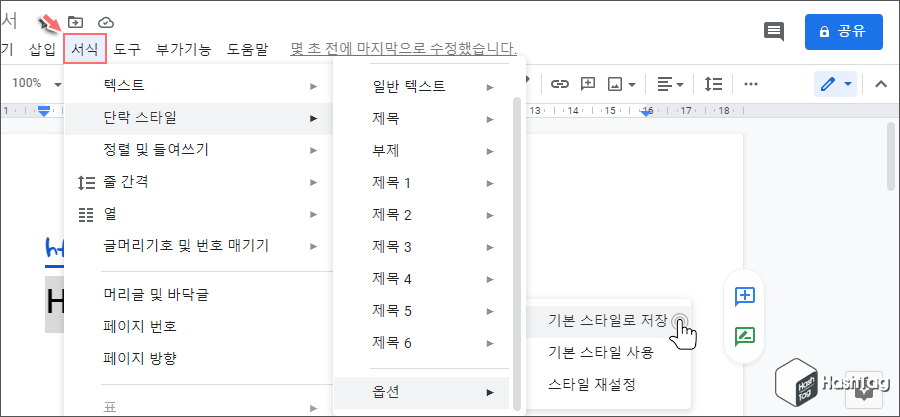Click the right indent marker on ruler
Screen dimensions: 900x417
pos(647,113)
